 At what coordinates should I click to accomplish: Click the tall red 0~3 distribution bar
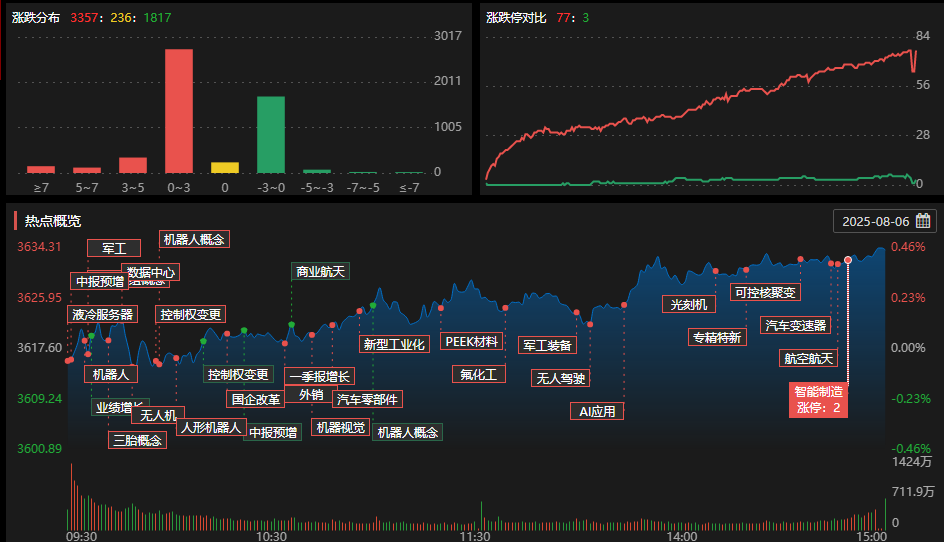179,111
